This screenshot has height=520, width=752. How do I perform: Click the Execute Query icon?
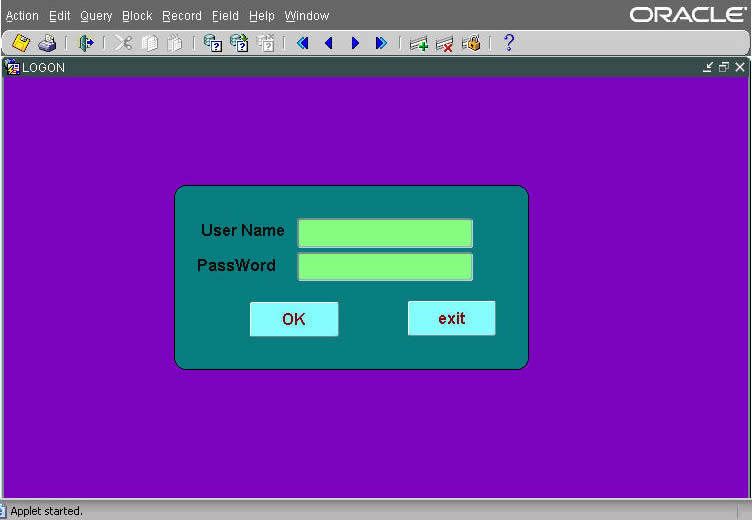coord(239,43)
